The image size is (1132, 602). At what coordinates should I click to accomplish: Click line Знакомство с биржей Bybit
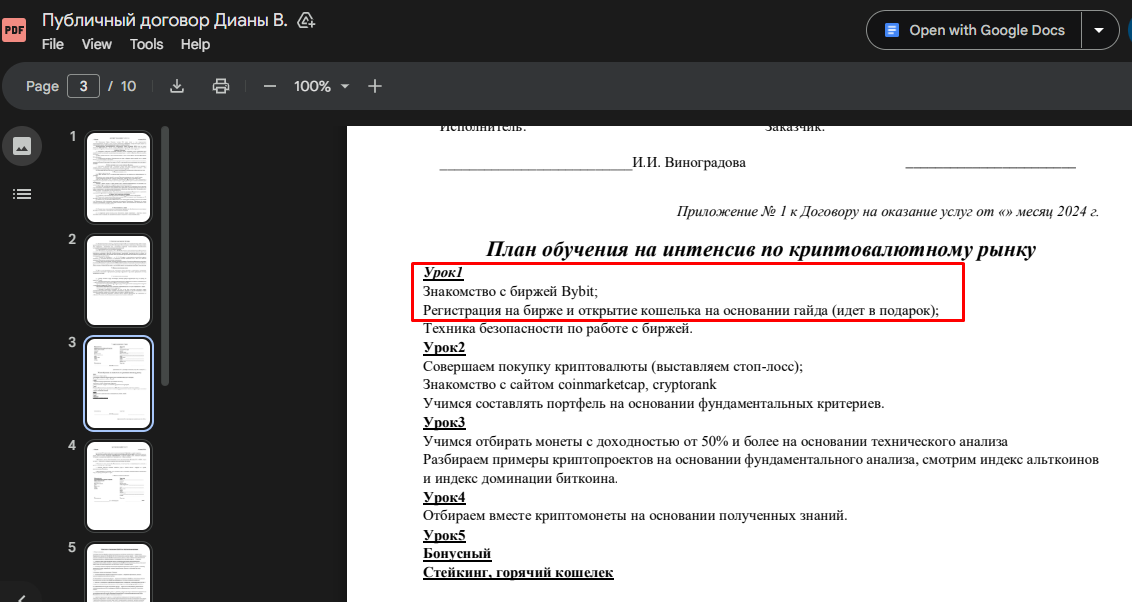pos(510,292)
